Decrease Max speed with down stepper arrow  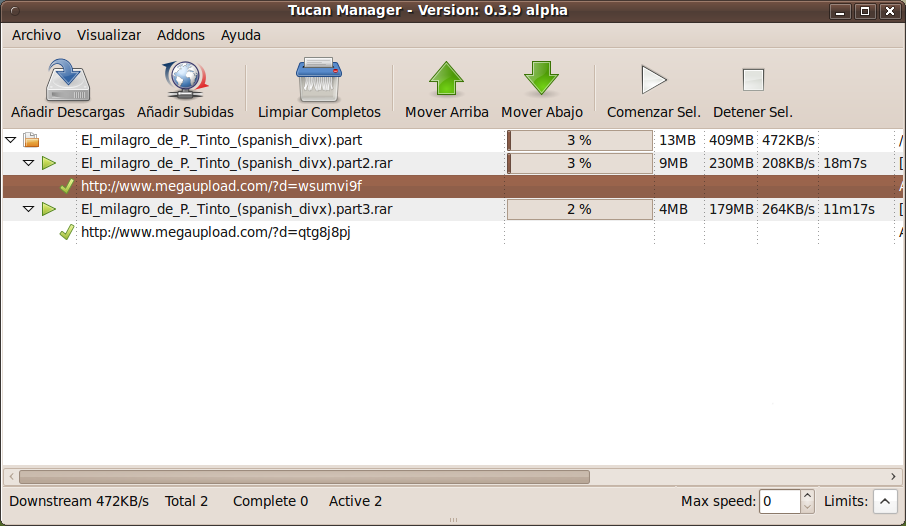click(807, 507)
